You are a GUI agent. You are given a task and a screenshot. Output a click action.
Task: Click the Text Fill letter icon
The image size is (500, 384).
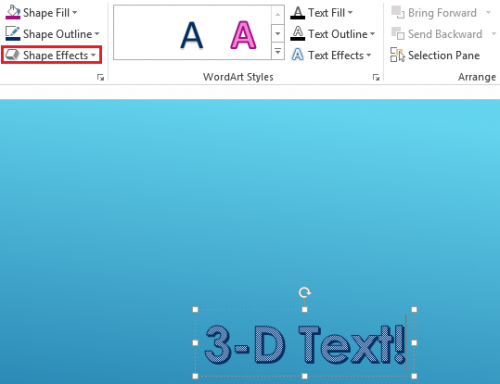point(298,13)
